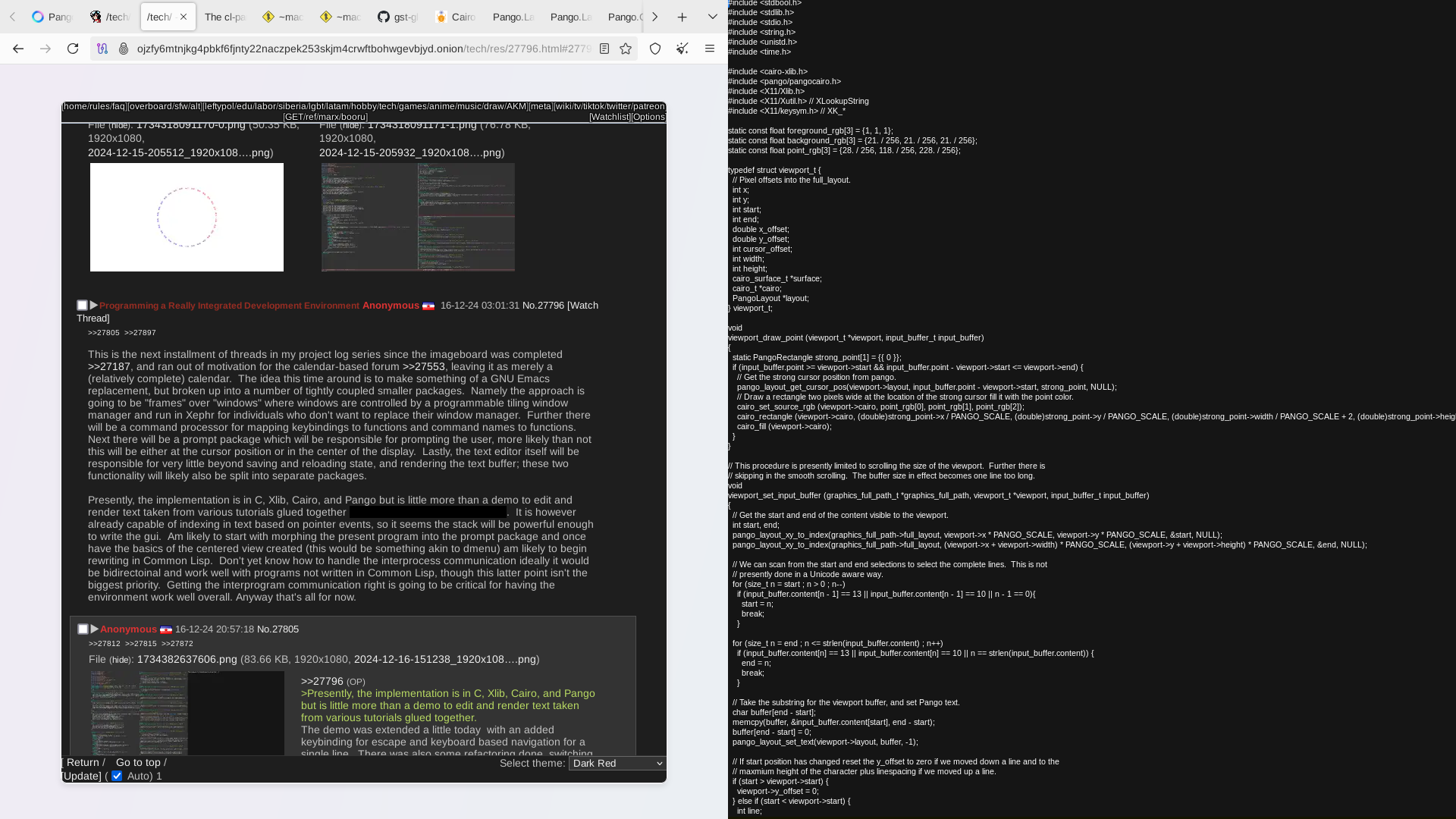Image resolution: width=1456 pixels, height=819 pixels.
Task: Bookmark this page with the star
Action: point(626,49)
